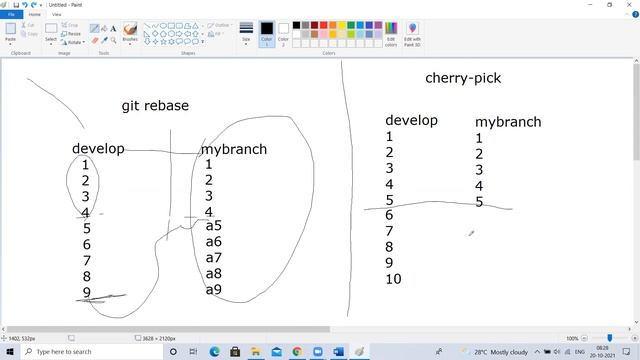Click the zoom out minus button
The image size is (640, 360).
584,338
